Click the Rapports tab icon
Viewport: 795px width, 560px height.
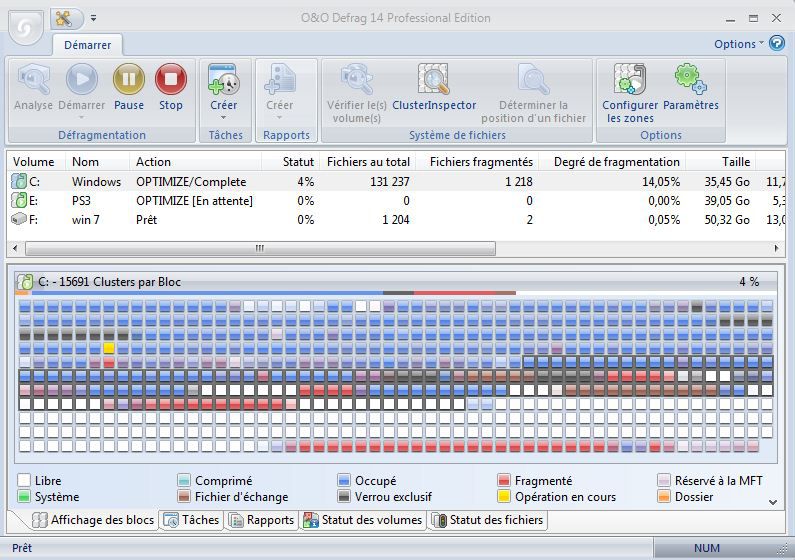236,520
